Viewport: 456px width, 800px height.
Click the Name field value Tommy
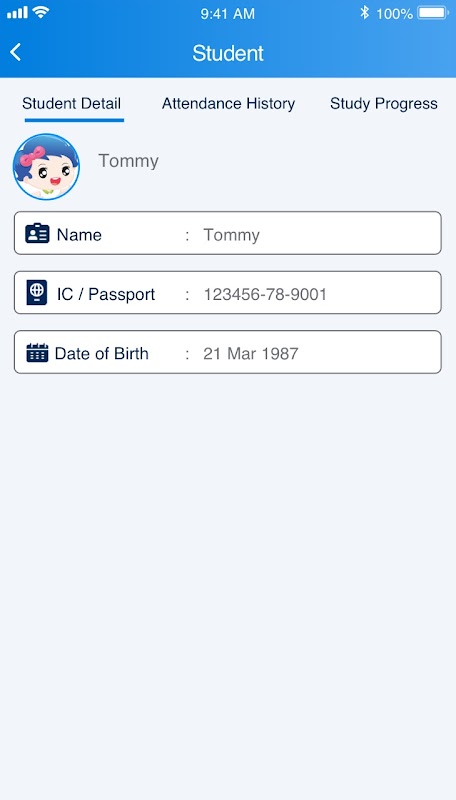pos(232,235)
